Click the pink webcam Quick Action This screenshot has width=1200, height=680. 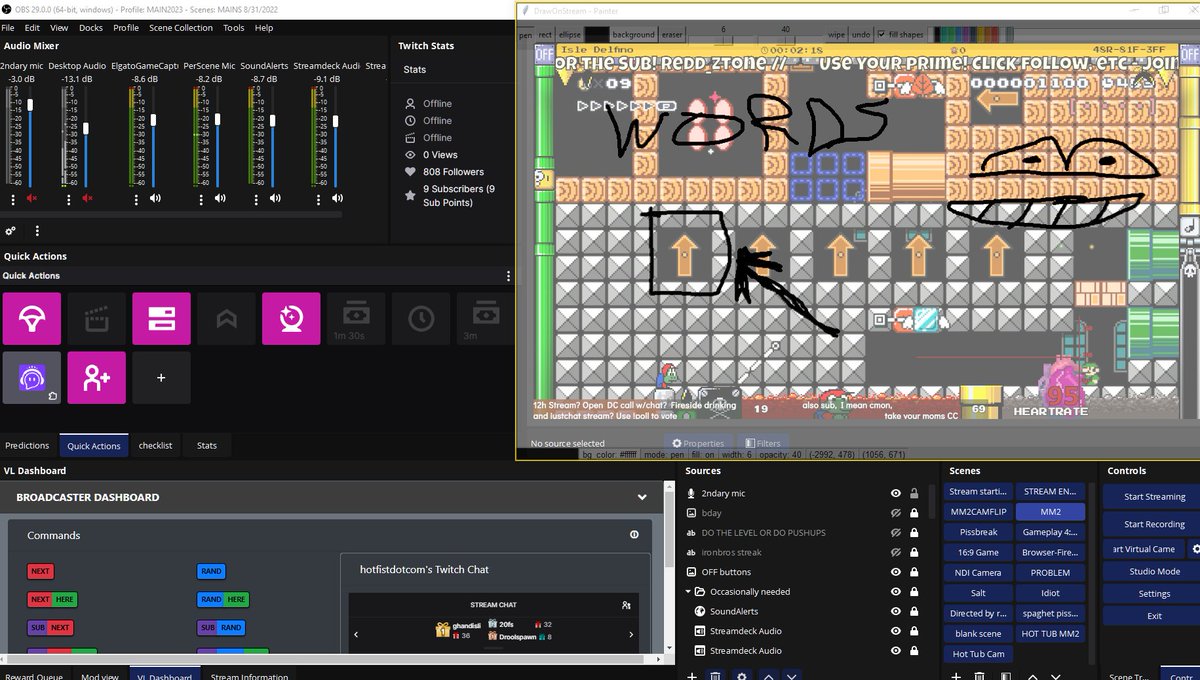click(291, 319)
